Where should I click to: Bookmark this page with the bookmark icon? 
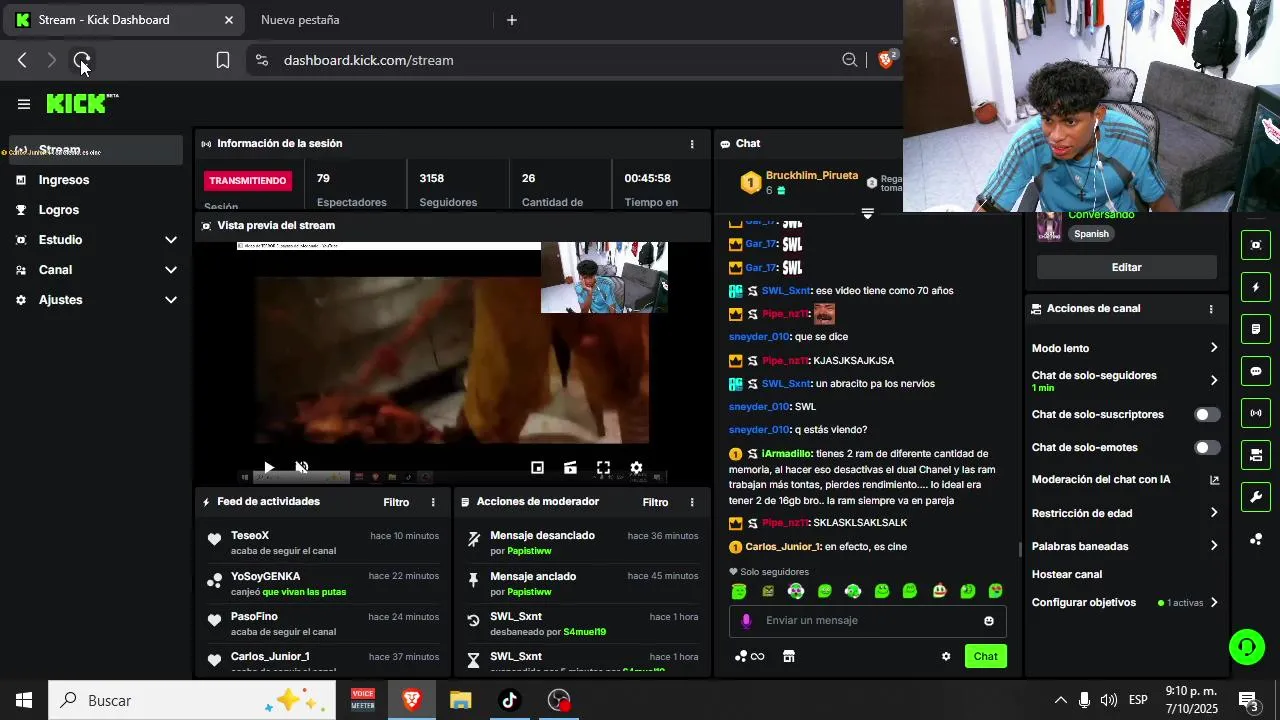(x=223, y=60)
